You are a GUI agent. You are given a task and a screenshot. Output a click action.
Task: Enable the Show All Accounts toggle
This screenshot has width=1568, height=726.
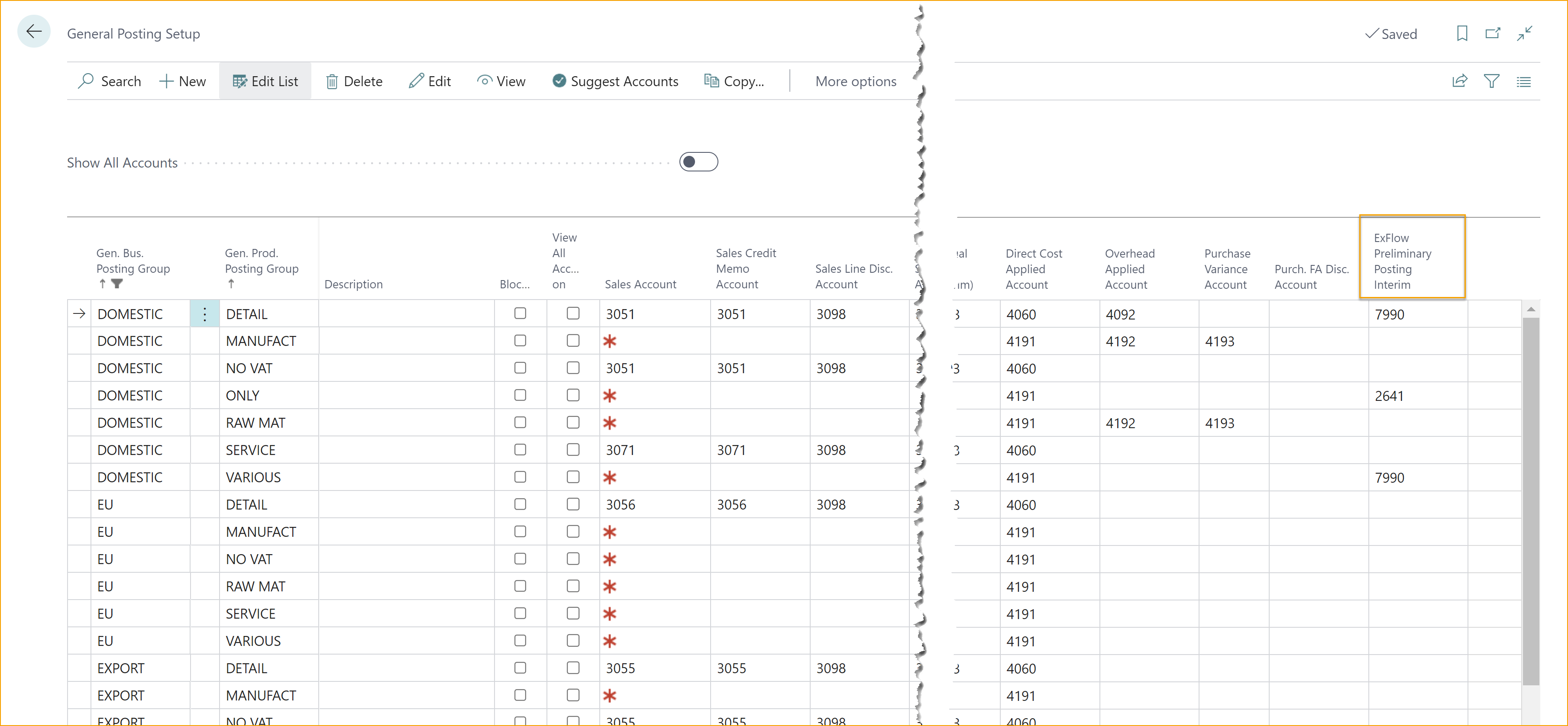click(x=698, y=161)
